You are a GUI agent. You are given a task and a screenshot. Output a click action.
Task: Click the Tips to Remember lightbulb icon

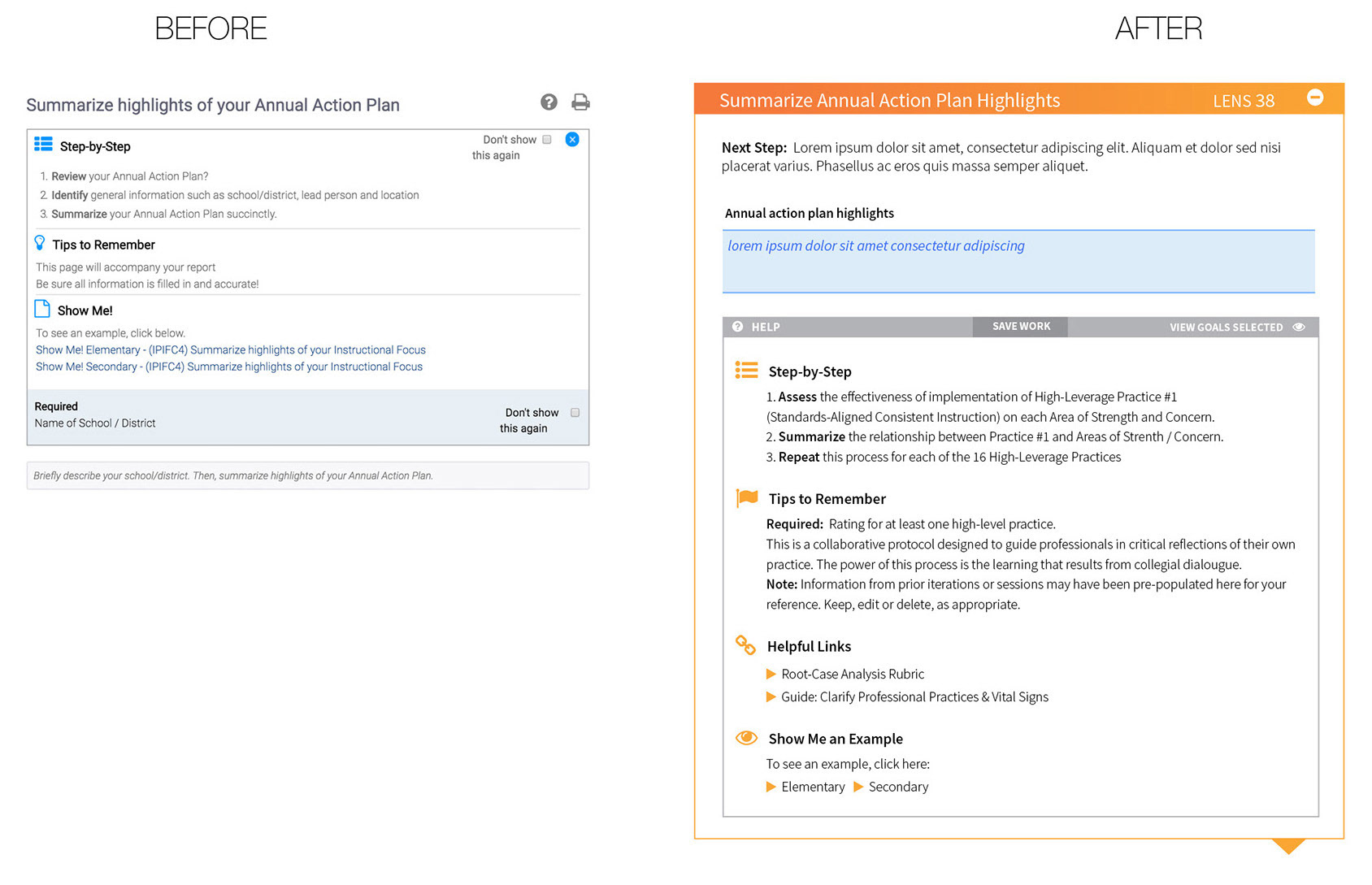[x=40, y=243]
